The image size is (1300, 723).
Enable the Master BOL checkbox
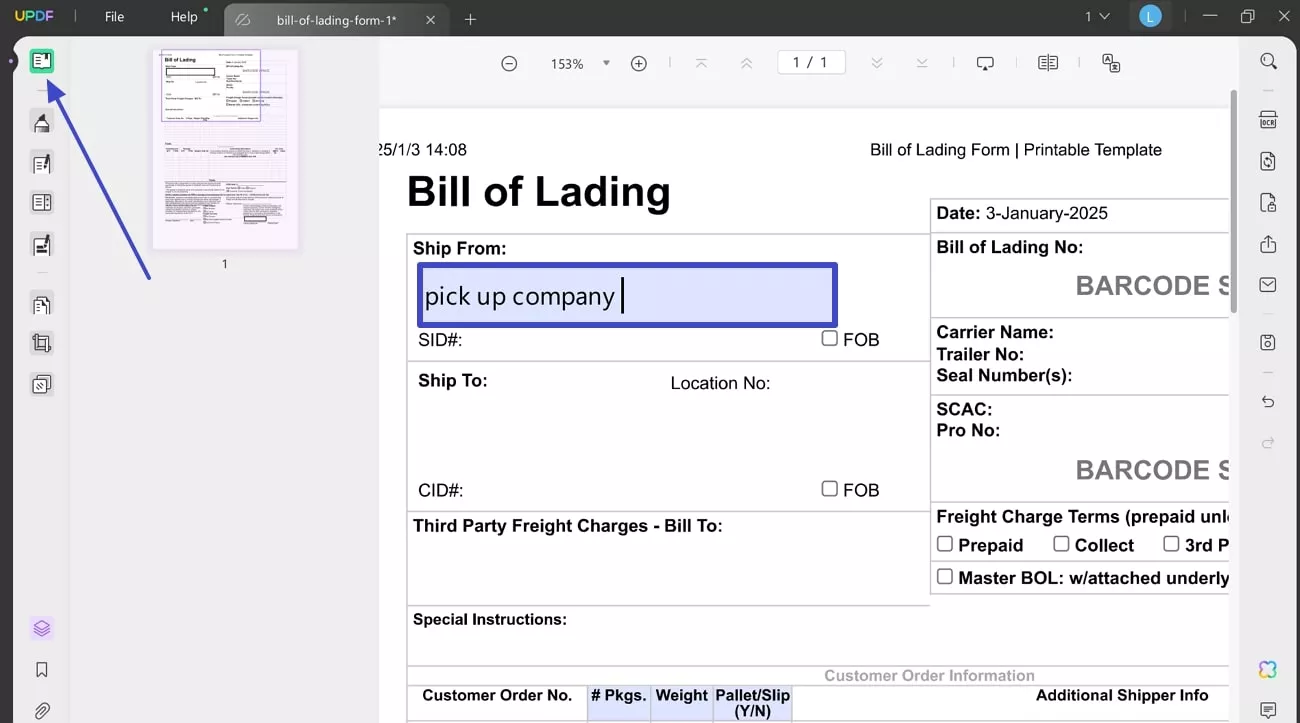[945, 577]
